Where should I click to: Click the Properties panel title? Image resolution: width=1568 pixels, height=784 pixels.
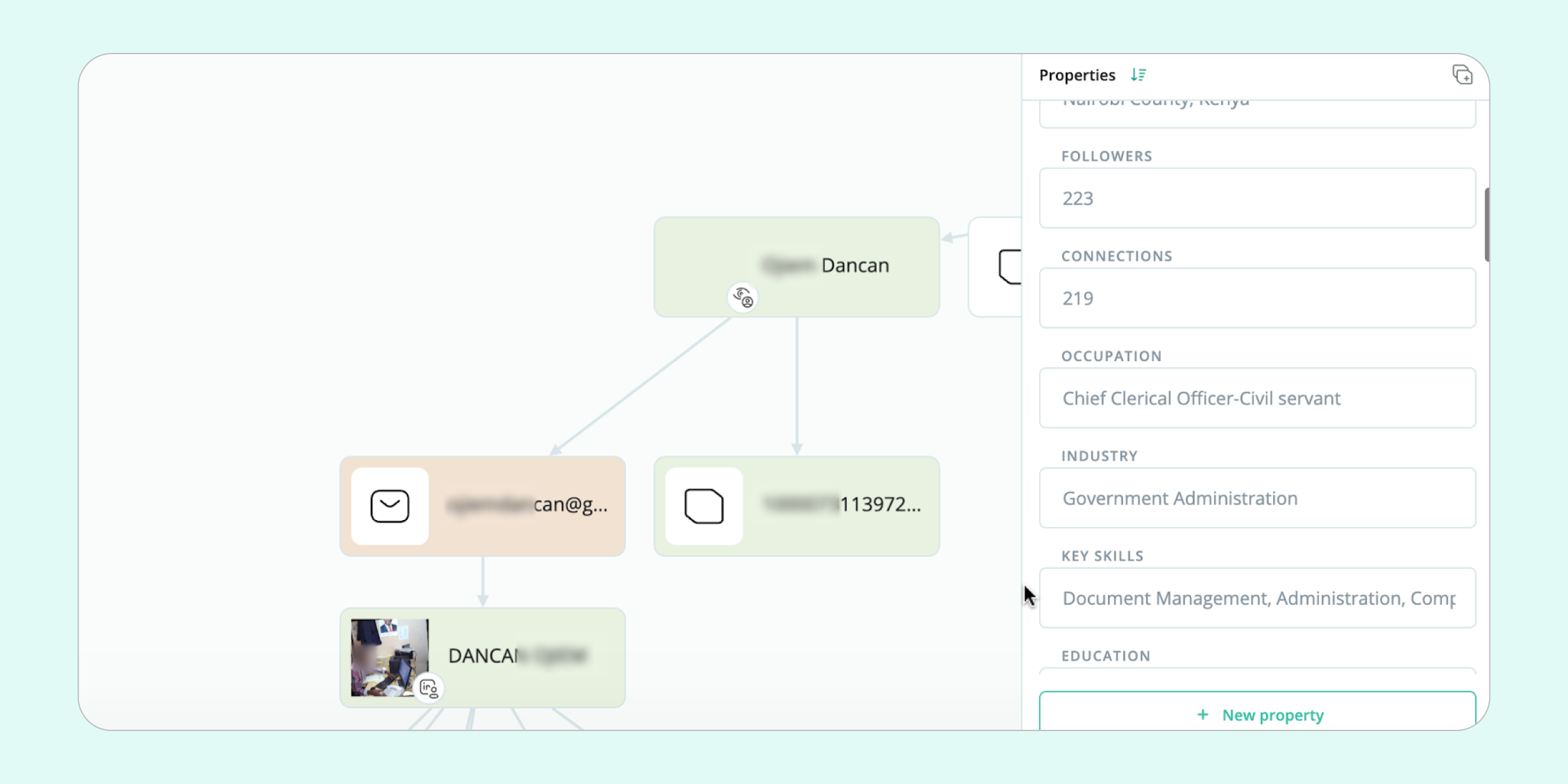(x=1077, y=75)
